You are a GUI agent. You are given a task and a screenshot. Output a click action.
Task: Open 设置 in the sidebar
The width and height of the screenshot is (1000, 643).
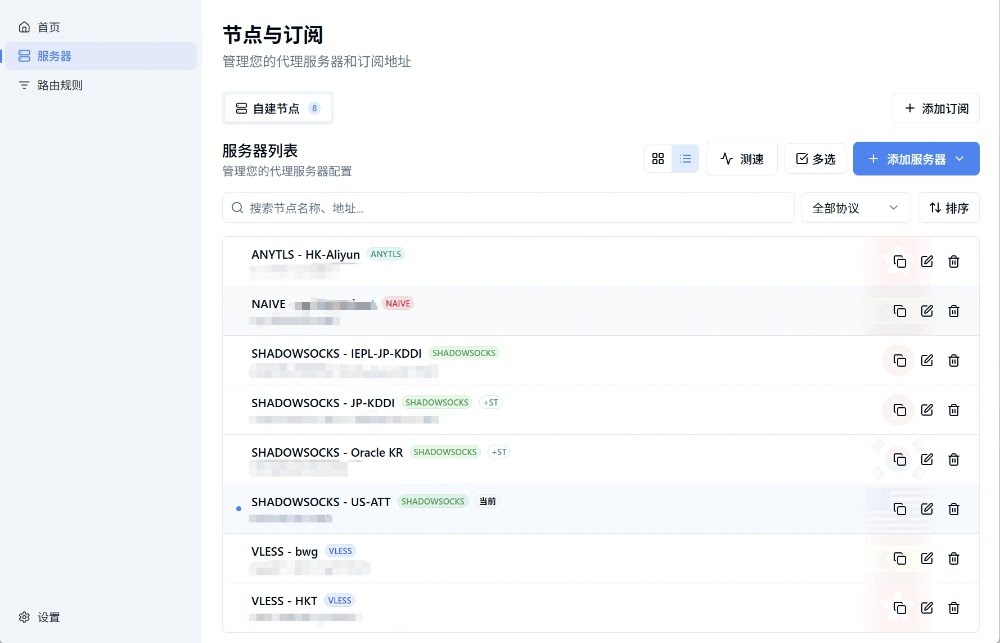[40, 617]
